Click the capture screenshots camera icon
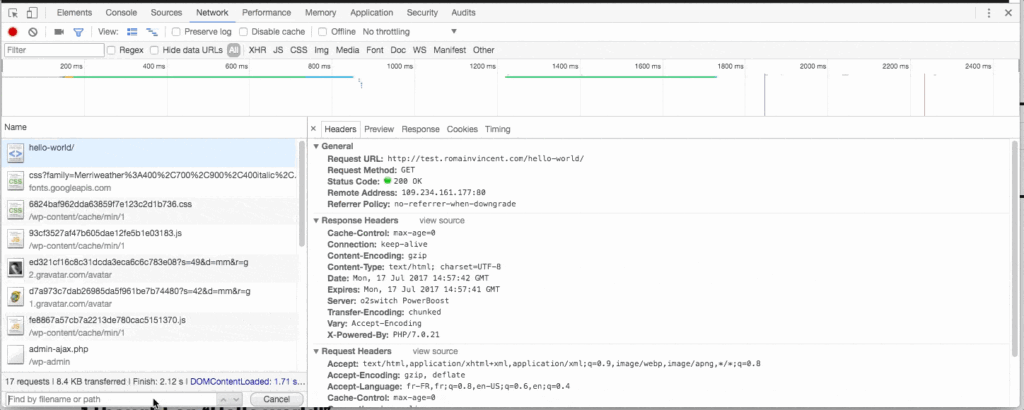Screen dimensions: 1024x410 coord(59,31)
